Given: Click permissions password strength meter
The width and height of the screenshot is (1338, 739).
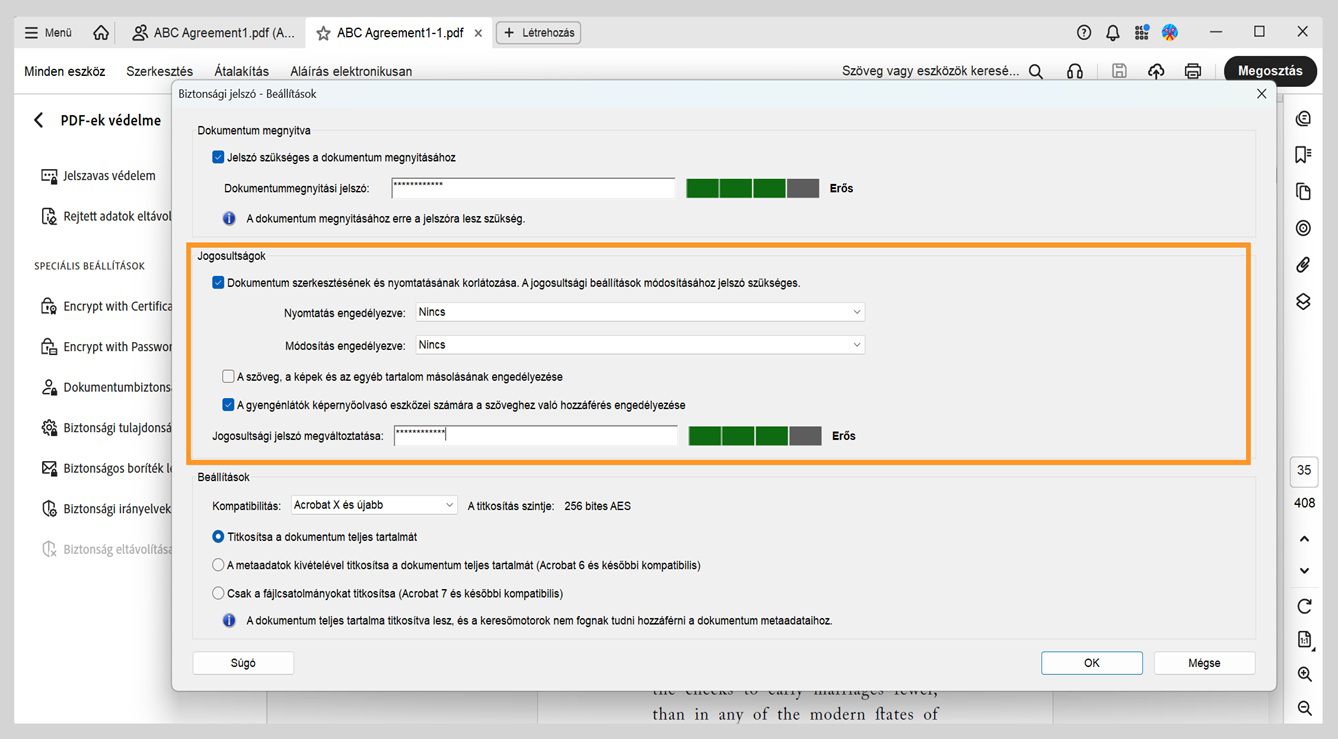Looking at the screenshot, I should coord(755,435).
